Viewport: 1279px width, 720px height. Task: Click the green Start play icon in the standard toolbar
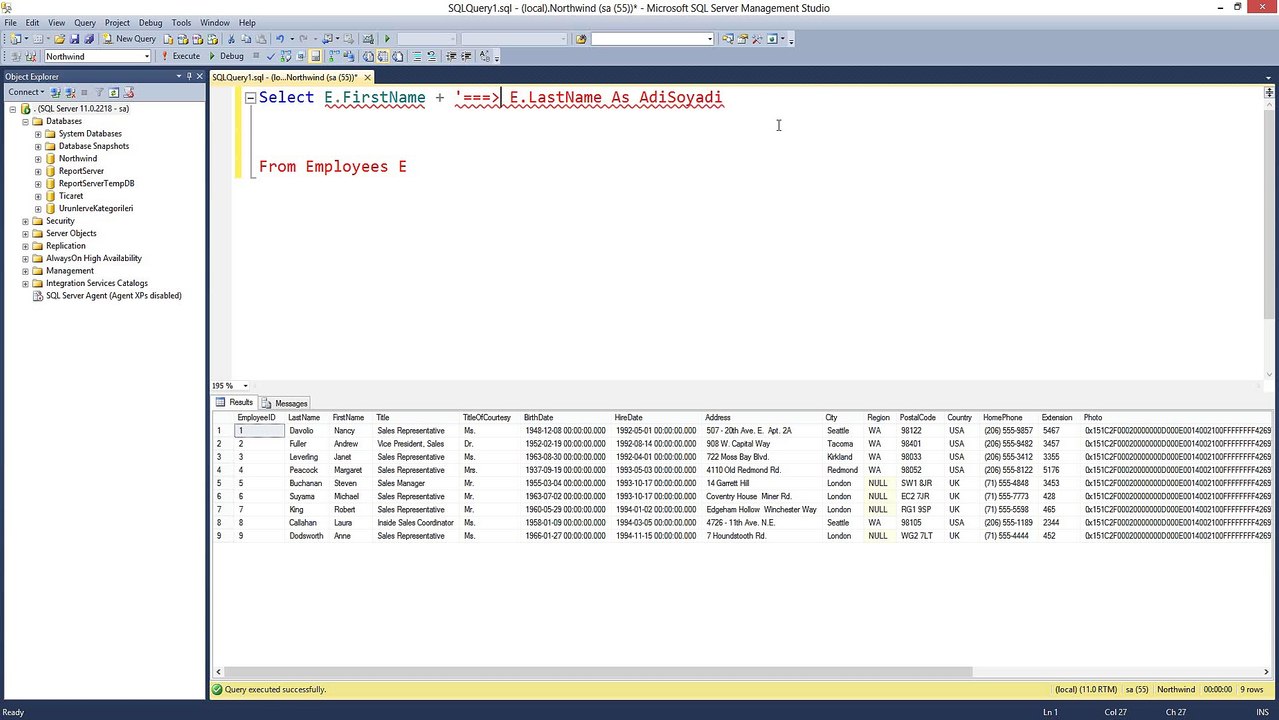pyautogui.click(x=387, y=39)
